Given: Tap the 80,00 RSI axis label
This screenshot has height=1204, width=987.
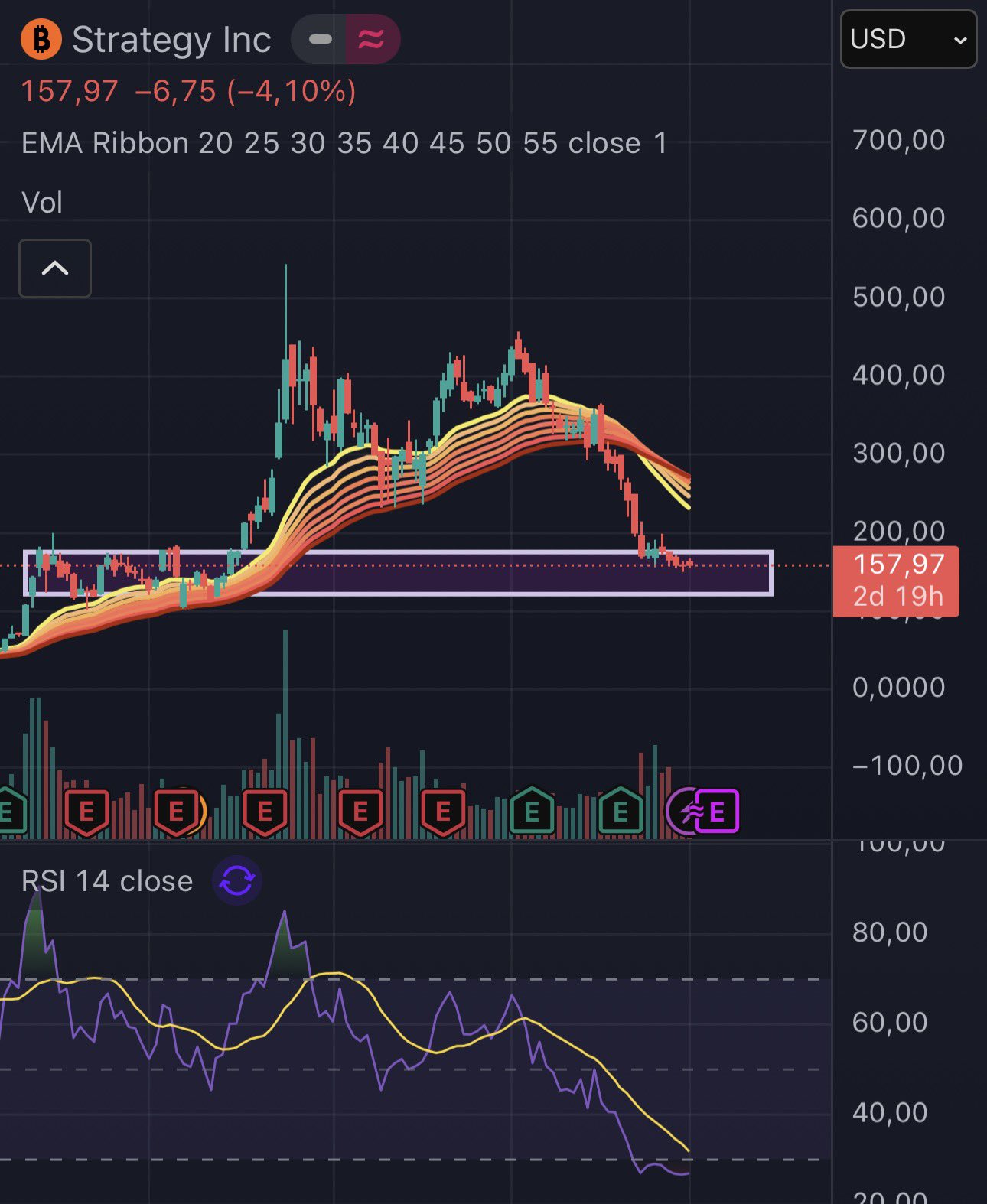Looking at the screenshot, I should tap(890, 932).
